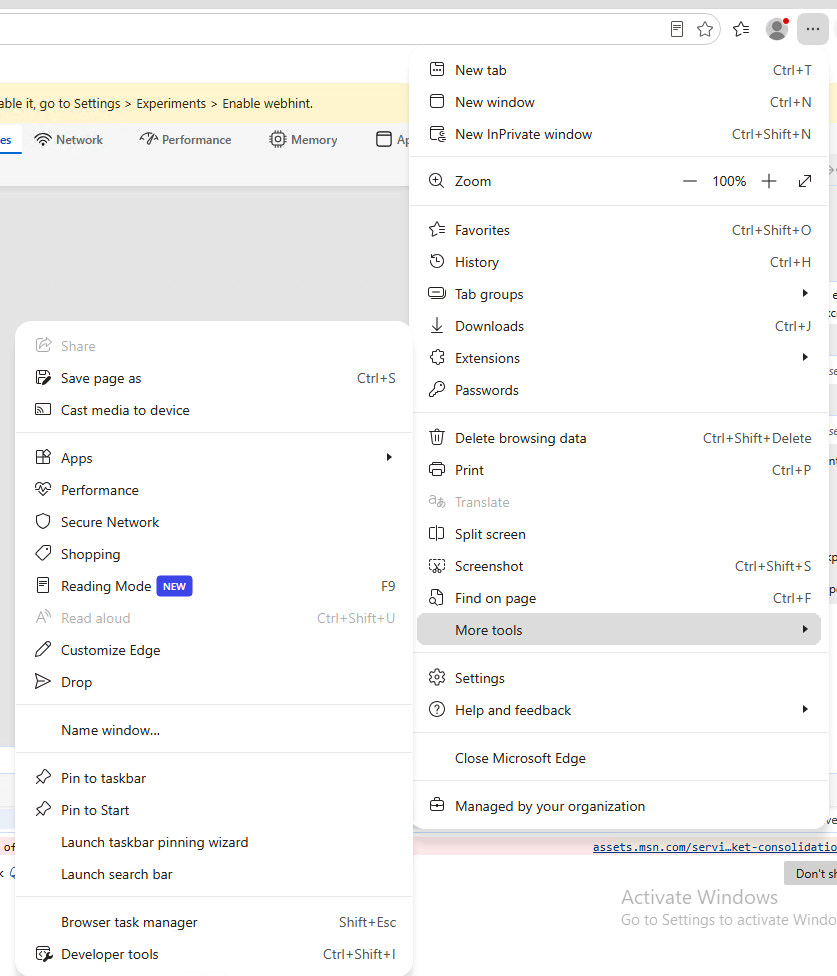The image size is (837, 976).
Task: Click the Print printer icon
Action: [x=437, y=469]
